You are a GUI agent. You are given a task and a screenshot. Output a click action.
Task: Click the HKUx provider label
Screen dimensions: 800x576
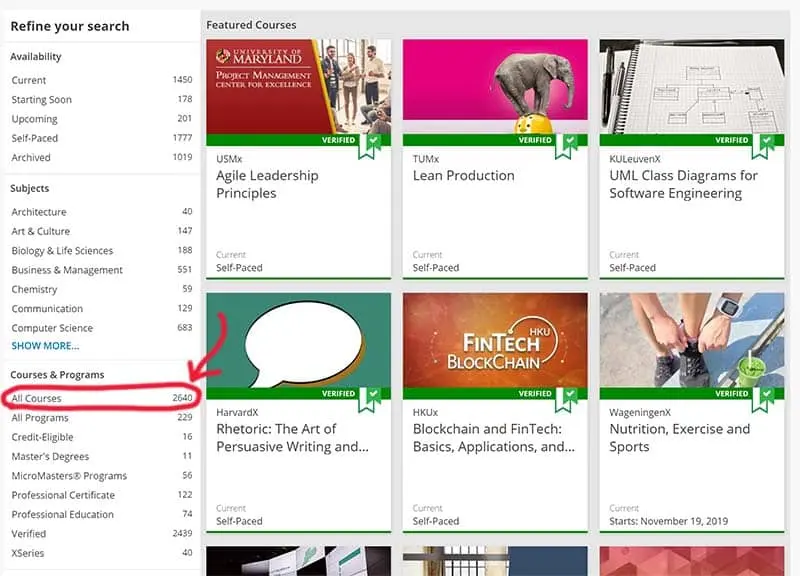pyautogui.click(x=425, y=412)
